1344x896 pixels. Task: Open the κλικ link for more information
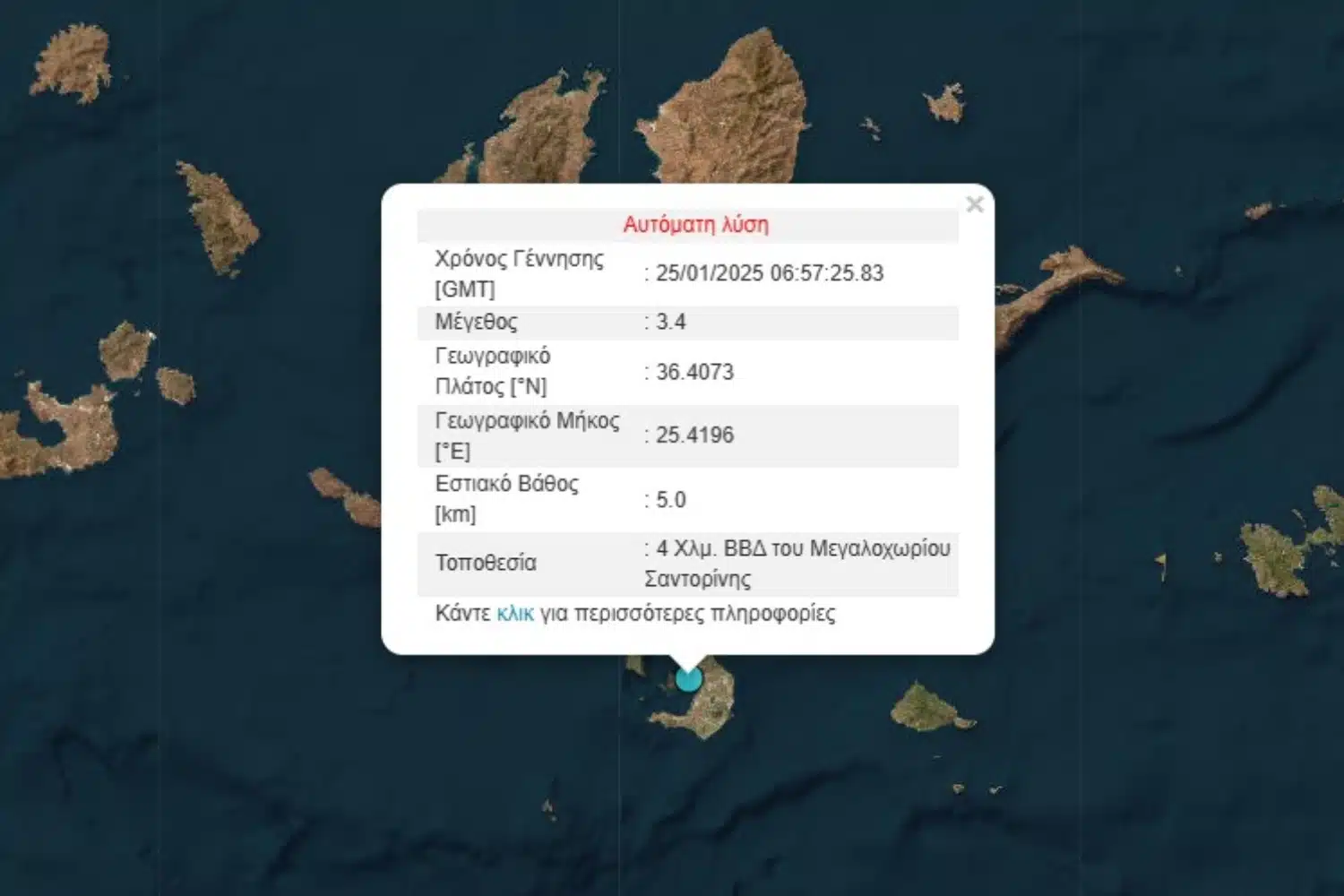[x=514, y=614]
